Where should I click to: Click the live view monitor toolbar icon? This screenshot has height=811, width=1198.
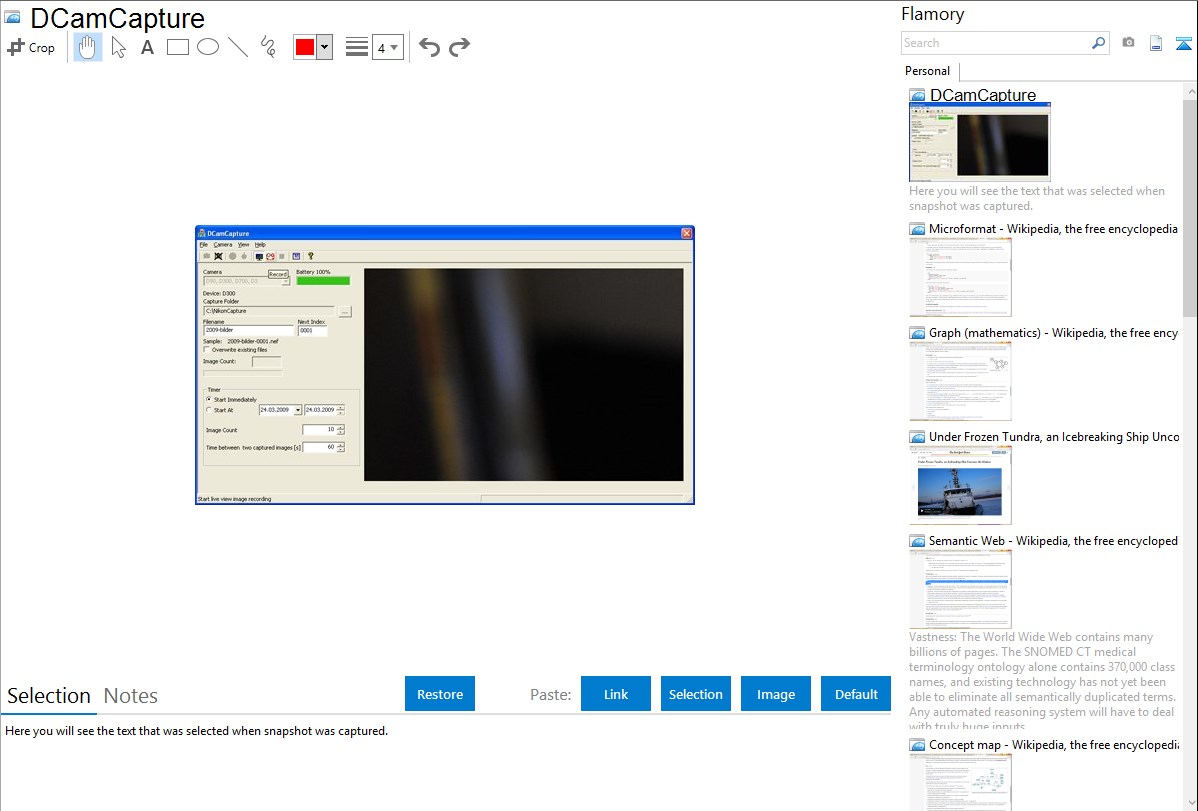click(x=259, y=257)
